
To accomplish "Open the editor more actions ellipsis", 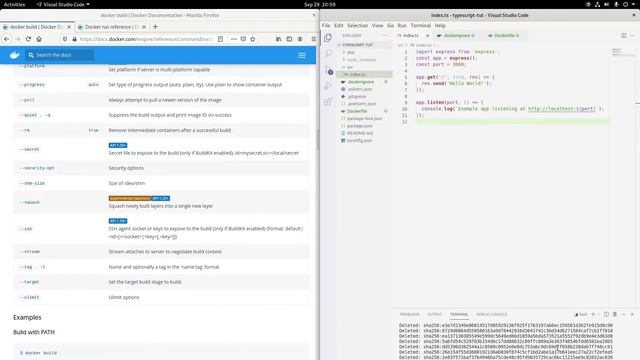I will pyautogui.click(x=632, y=36).
